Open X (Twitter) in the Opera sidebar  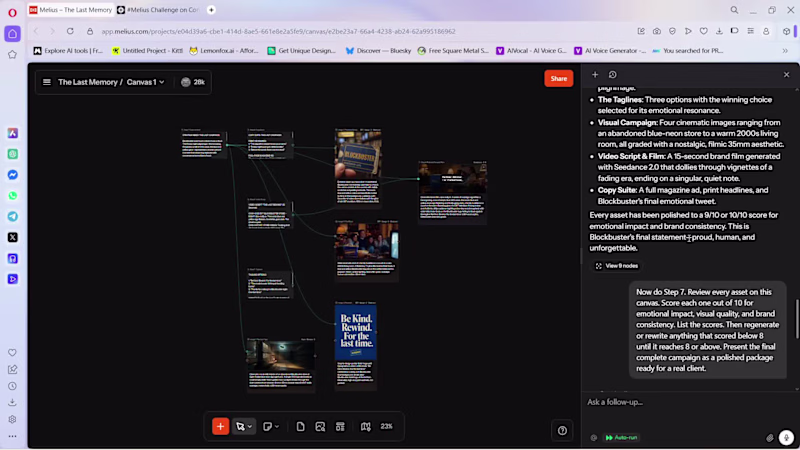click(13, 237)
